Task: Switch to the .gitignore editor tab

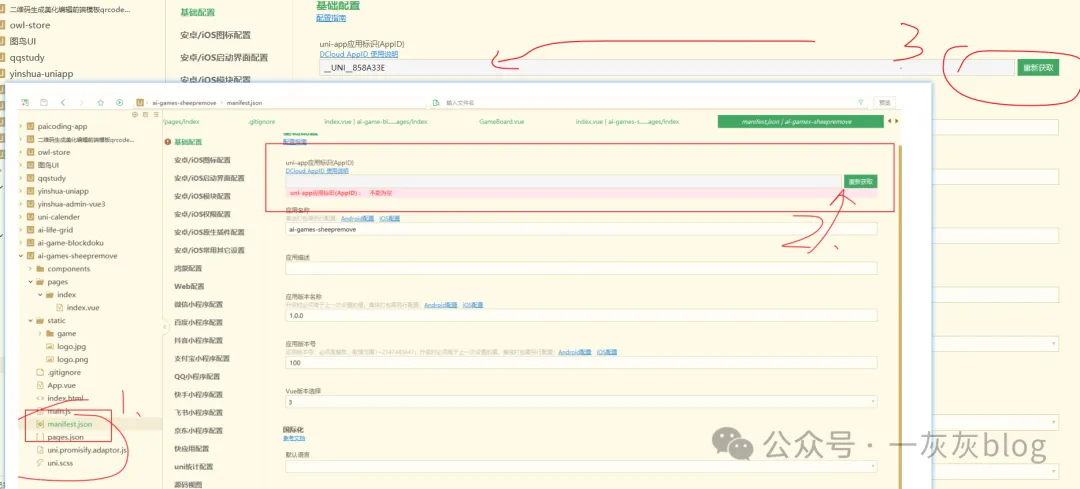Action: tap(262, 122)
